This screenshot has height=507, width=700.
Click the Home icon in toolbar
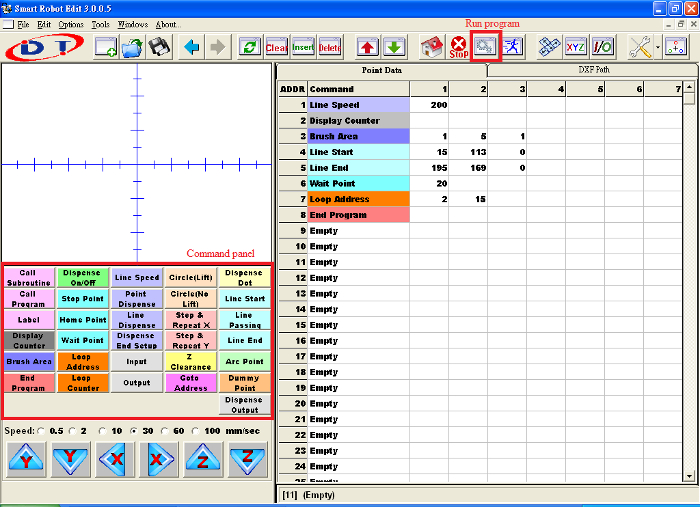[431, 46]
